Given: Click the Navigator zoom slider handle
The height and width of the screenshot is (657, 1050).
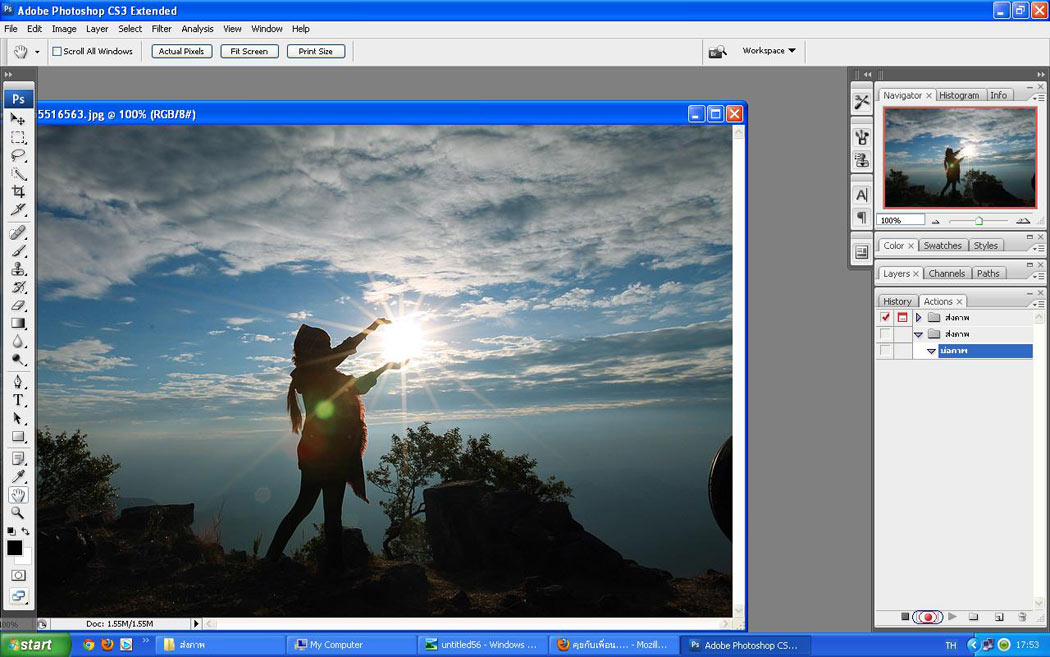Looking at the screenshot, I should click(x=978, y=221).
